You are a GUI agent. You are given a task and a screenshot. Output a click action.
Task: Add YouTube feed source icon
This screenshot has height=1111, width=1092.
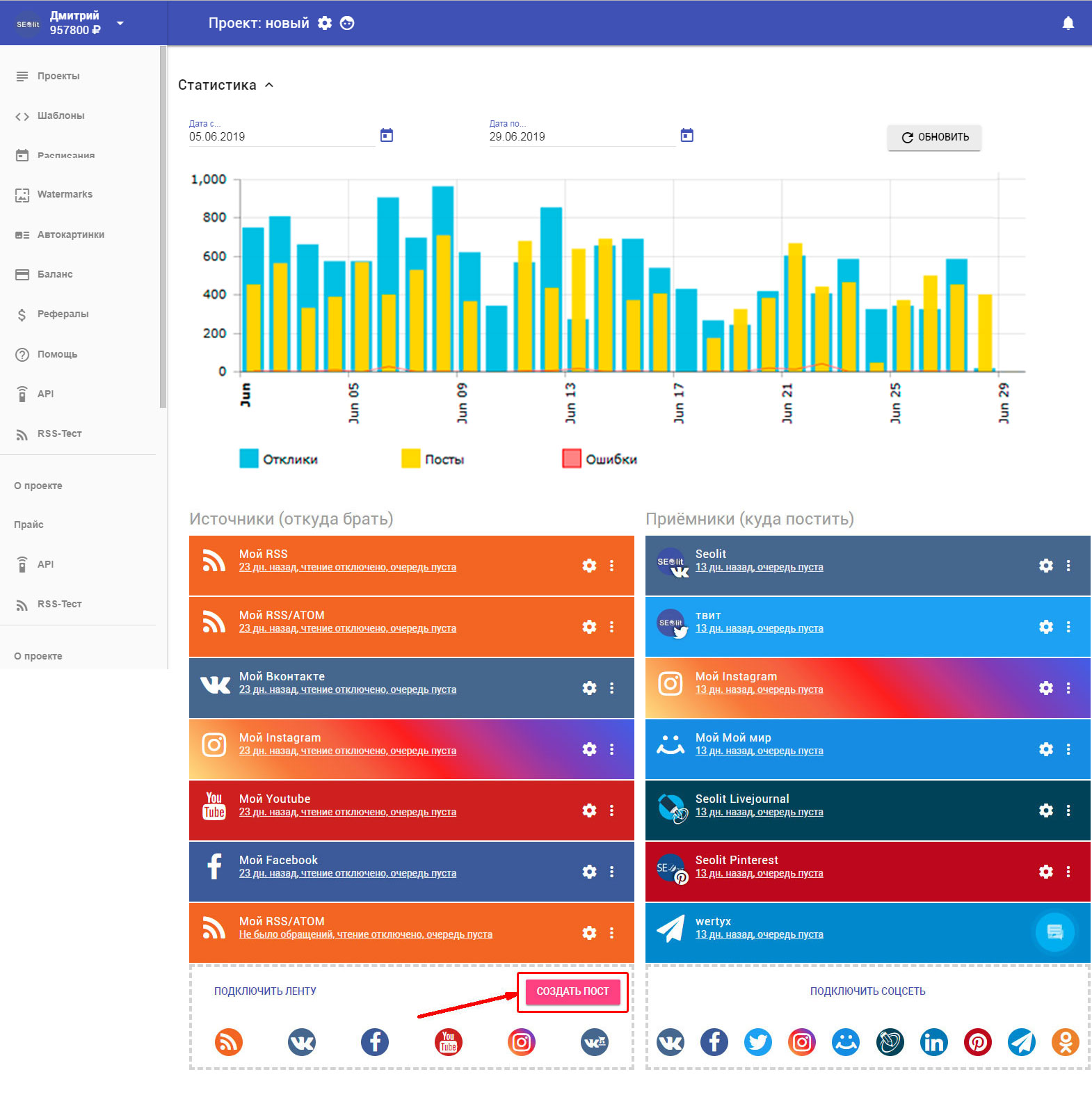pyautogui.click(x=448, y=1042)
